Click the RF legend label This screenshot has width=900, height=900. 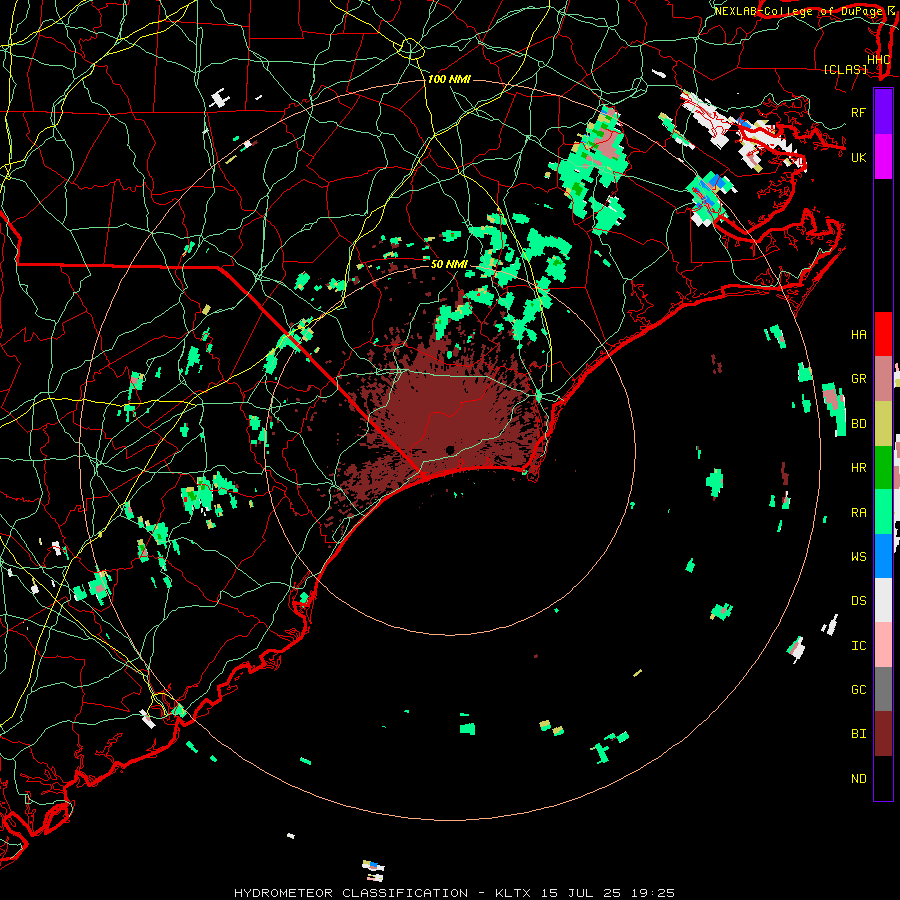pos(859,112)
